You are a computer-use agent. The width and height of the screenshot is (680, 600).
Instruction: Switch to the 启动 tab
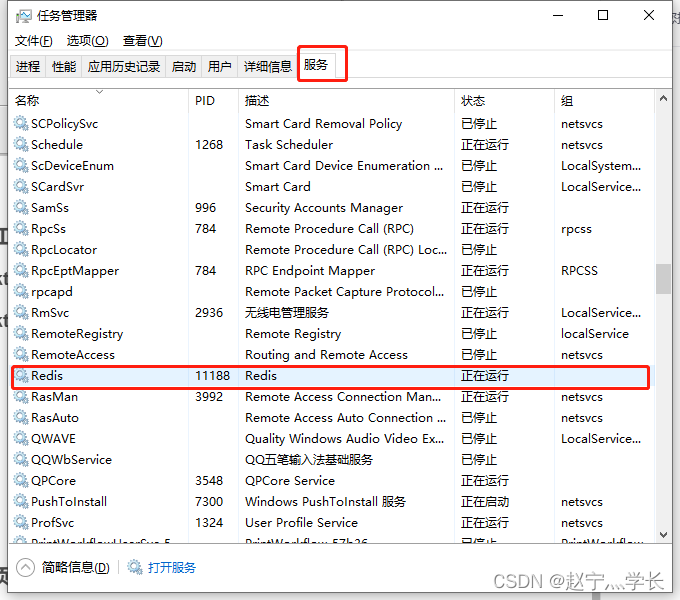click(183, 66)
